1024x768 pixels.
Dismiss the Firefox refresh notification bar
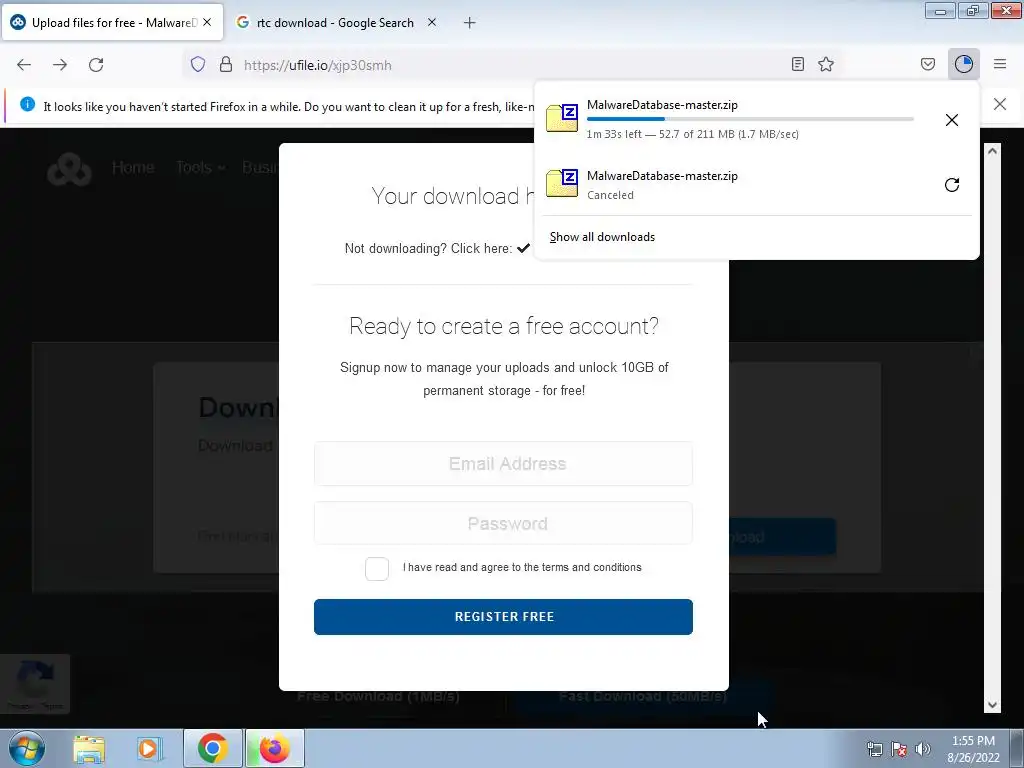click(1000, 104)
